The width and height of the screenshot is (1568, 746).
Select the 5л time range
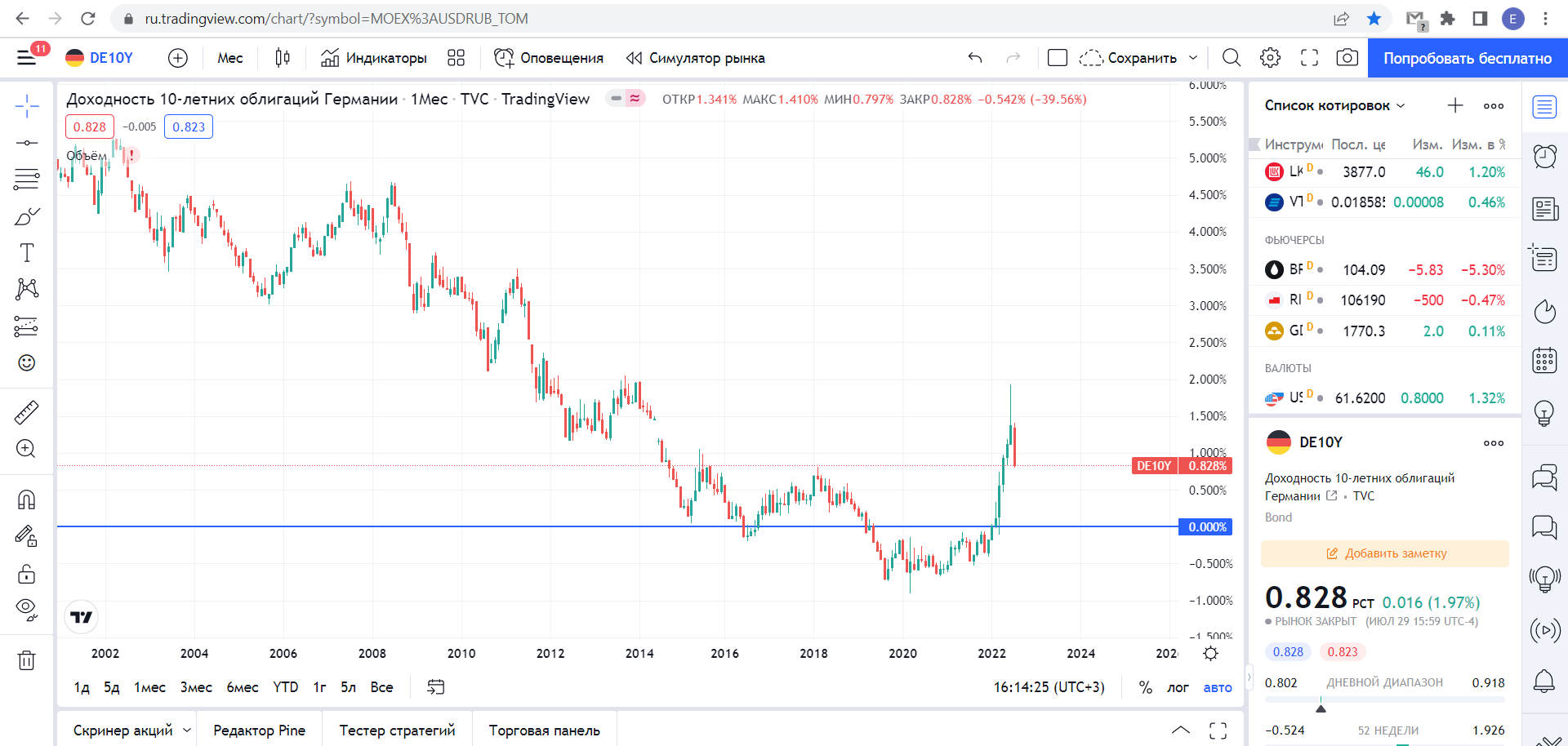click(349, 687)
